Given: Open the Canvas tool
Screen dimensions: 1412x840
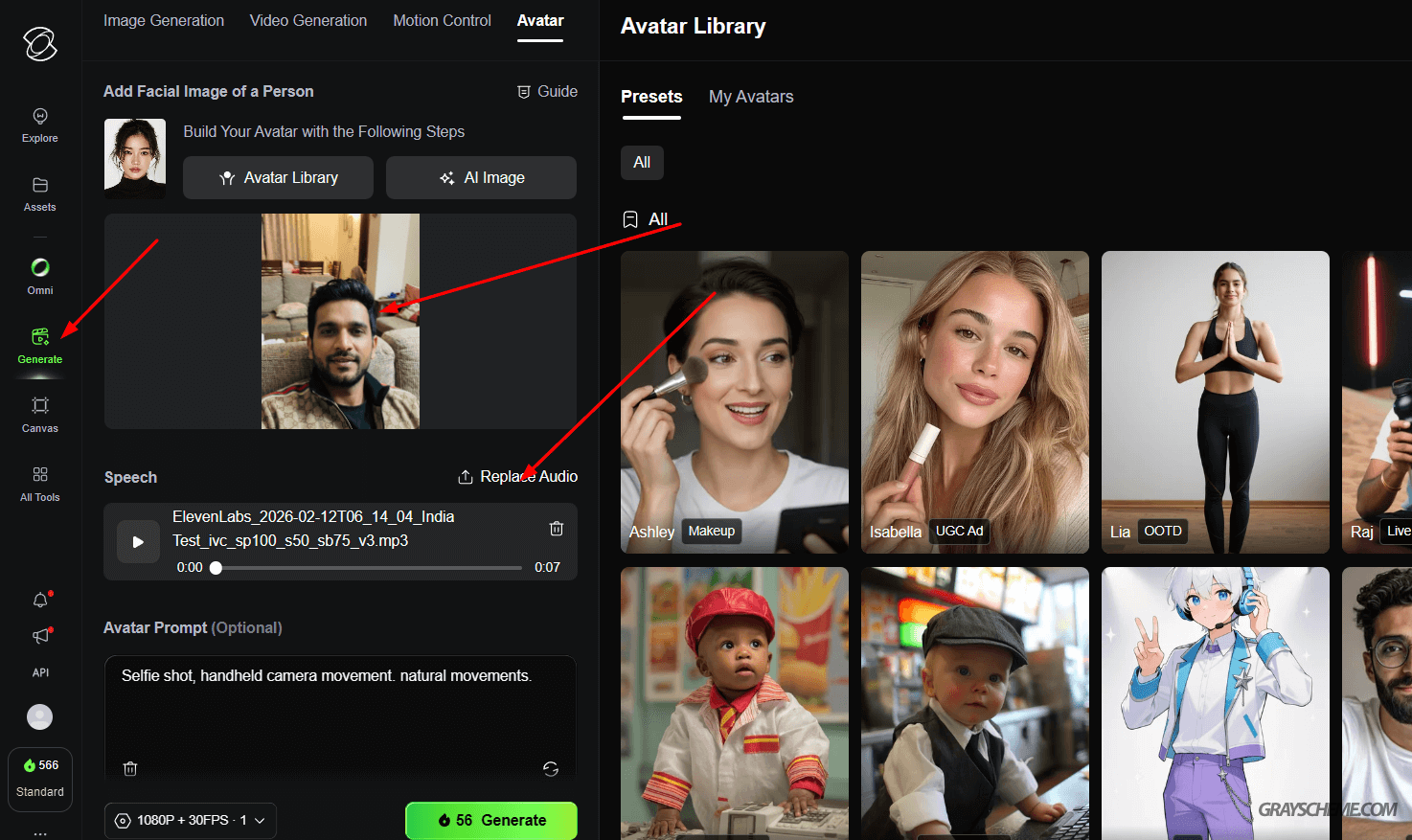Looking at the screenshot, I should click(x=40, y=414).
